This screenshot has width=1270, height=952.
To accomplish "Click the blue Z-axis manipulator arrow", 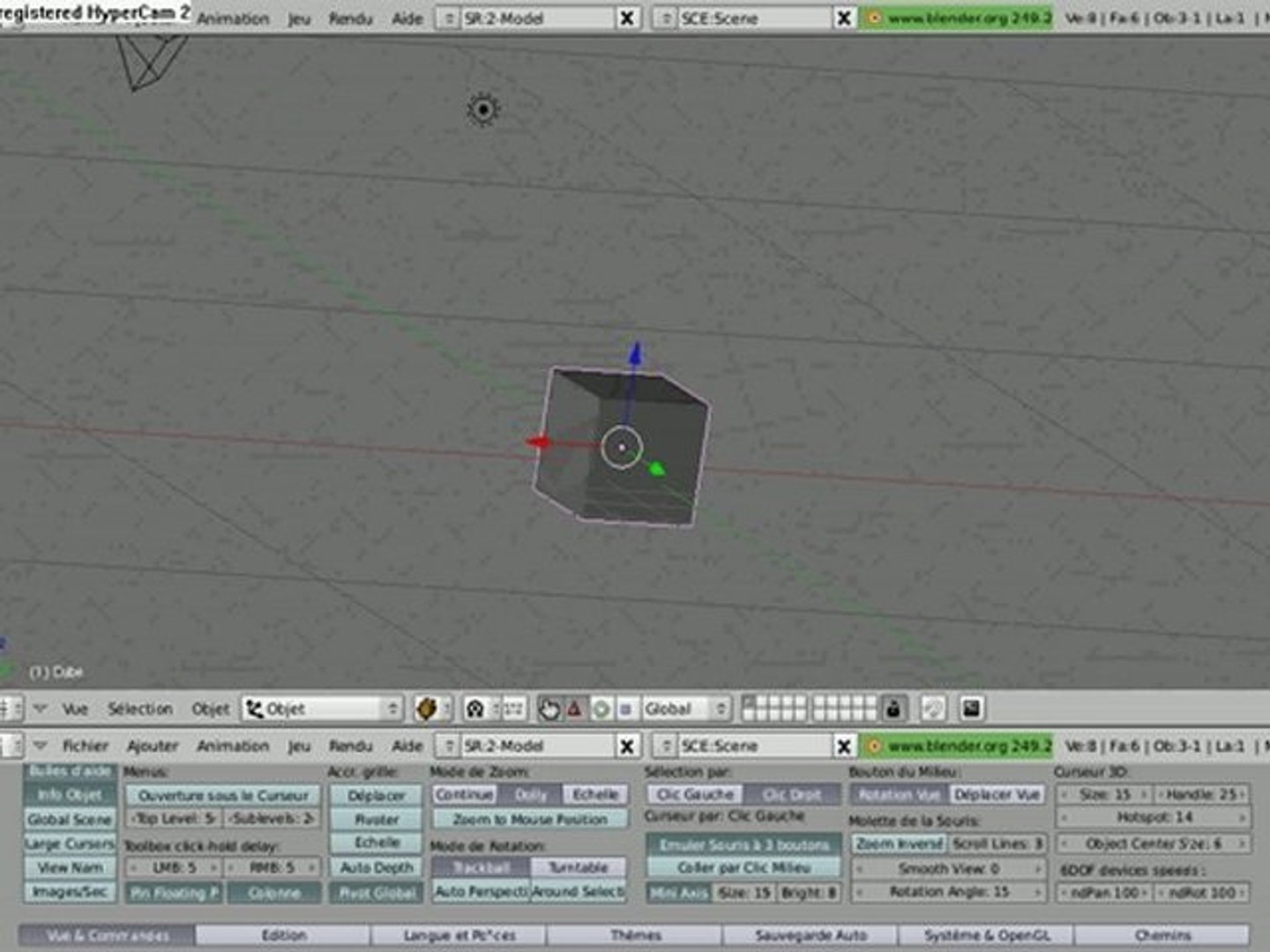I will point(635,354).
